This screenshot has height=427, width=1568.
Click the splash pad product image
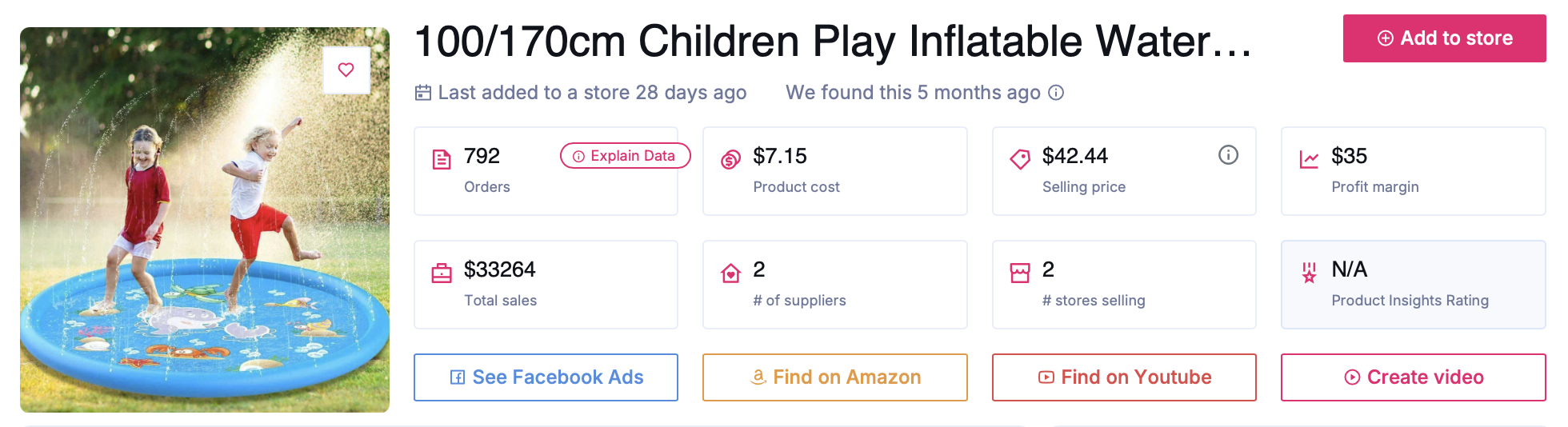pyautogui.click(x=205, y=240)
